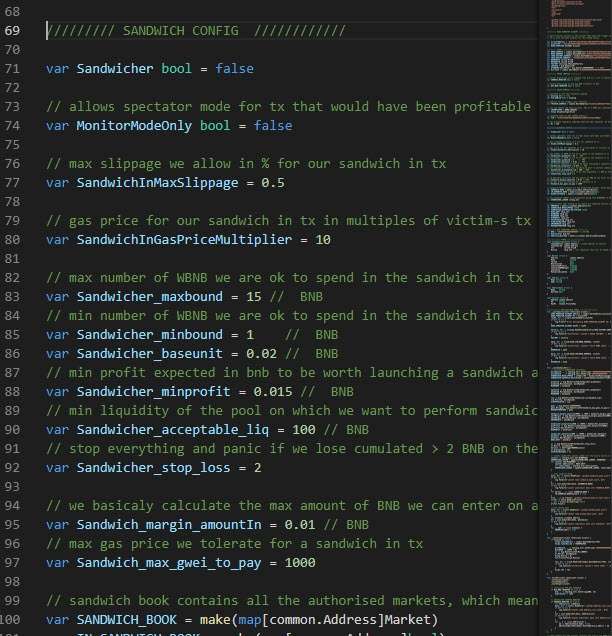Screen dimensions: 612x636
Task: Click the value 10 on line 80
Action: click(x=323, y=240)
